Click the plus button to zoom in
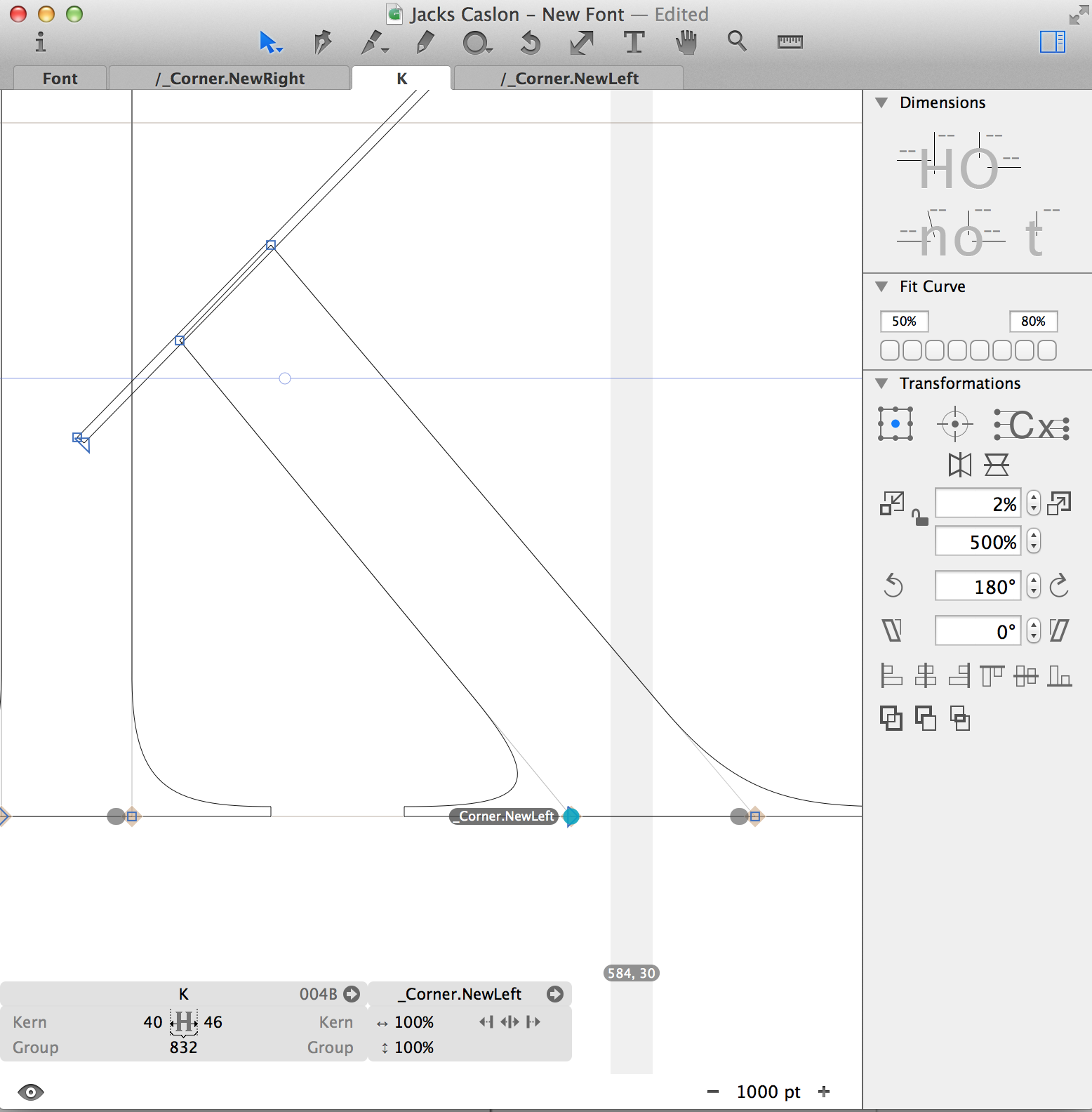Viewport: 1092px width, 1112px height. (824, 1092)
